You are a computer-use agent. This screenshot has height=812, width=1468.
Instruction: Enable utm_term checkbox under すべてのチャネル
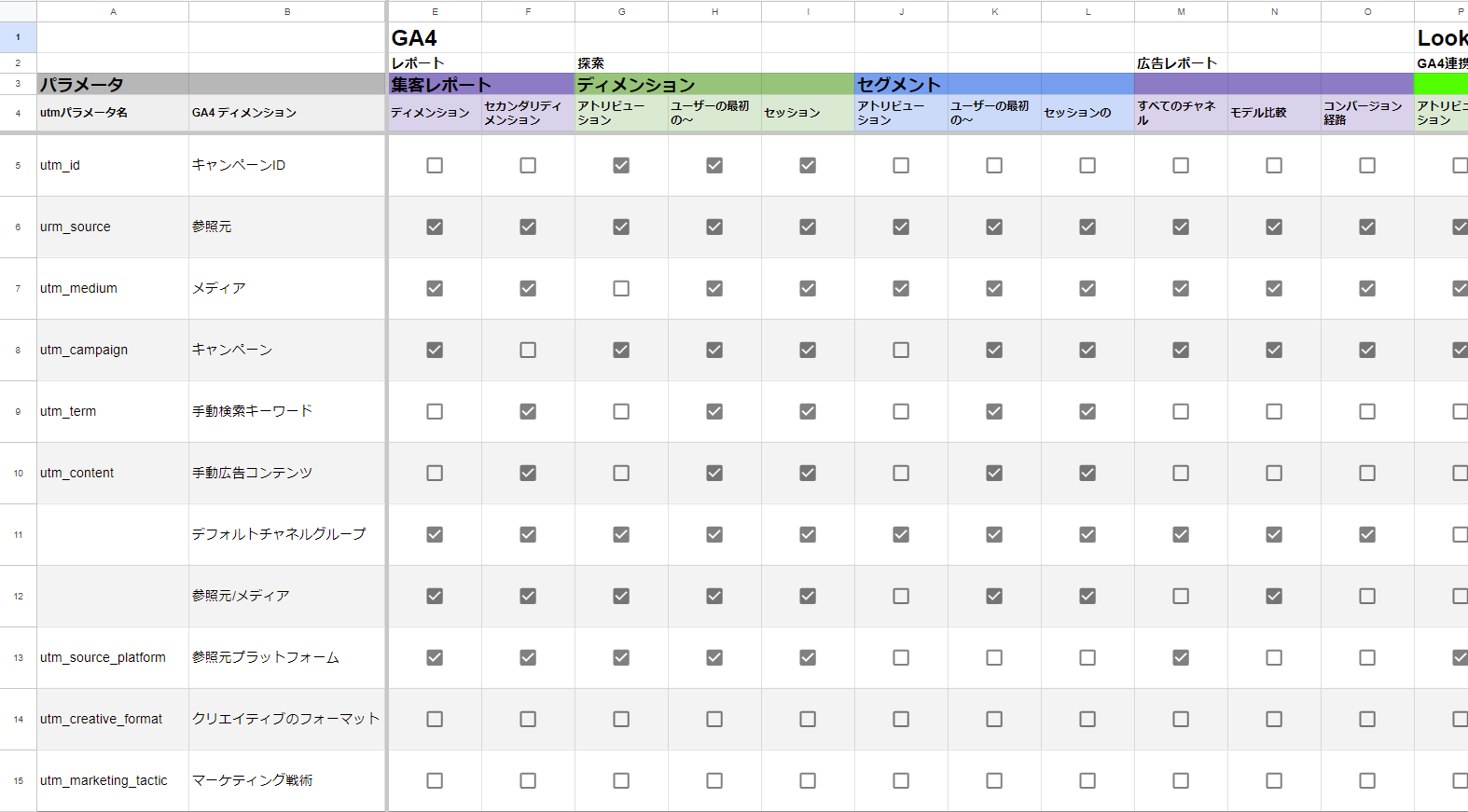coord(1181,411)
